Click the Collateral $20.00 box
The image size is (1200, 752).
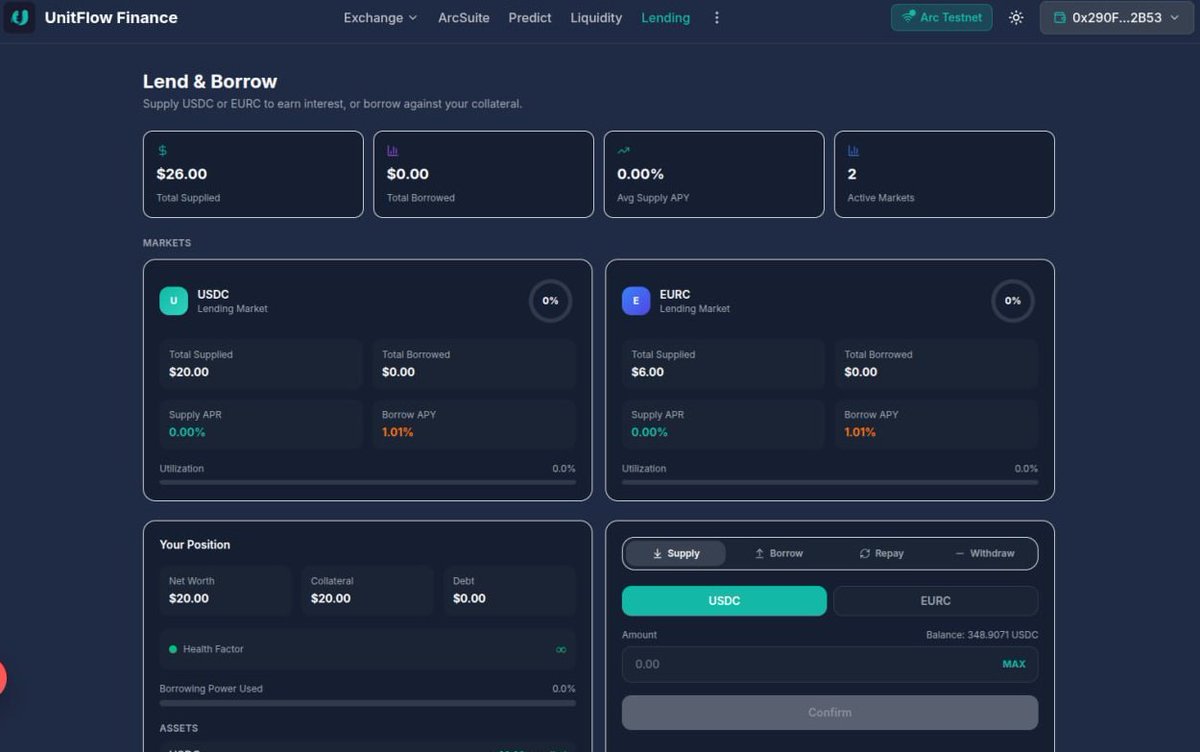pos(367,591)
